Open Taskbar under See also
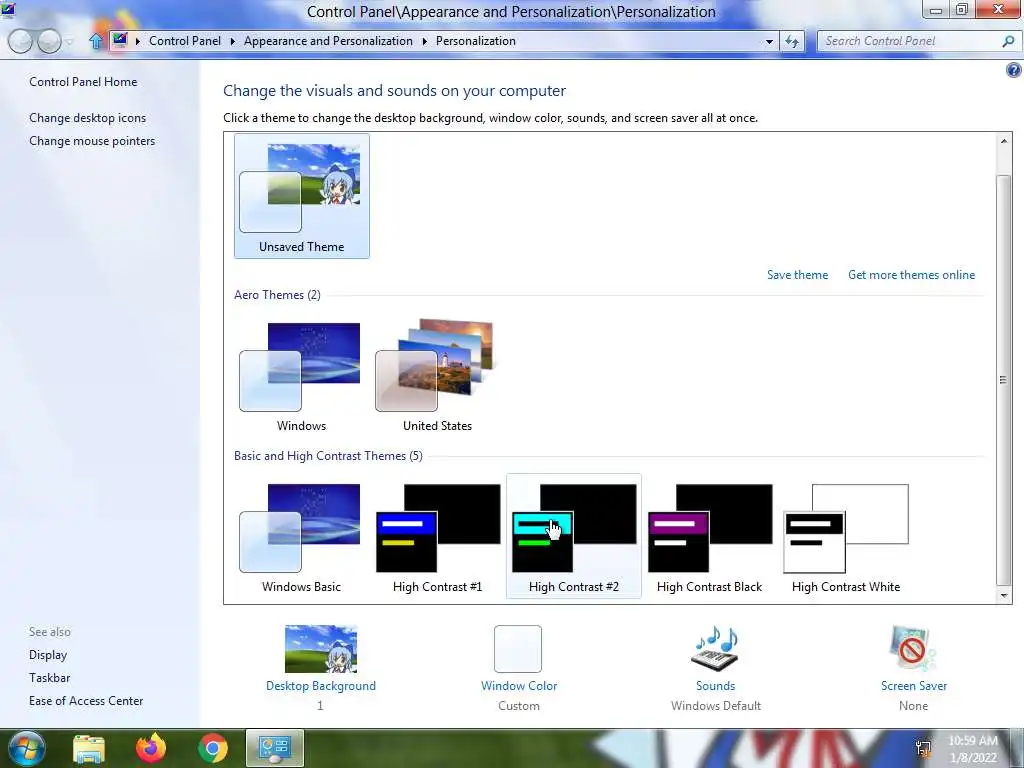The width and height of the screenshot is (1024, 768). point(50,678)
